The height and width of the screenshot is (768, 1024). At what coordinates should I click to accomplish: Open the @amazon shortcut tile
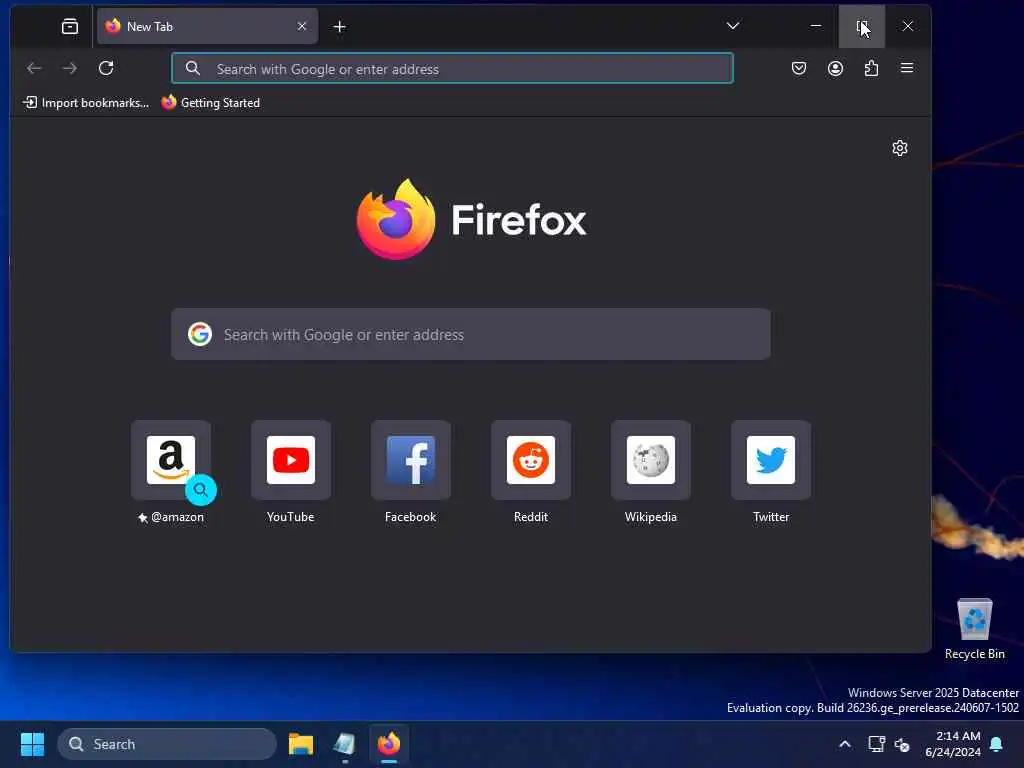pos(171,460)
